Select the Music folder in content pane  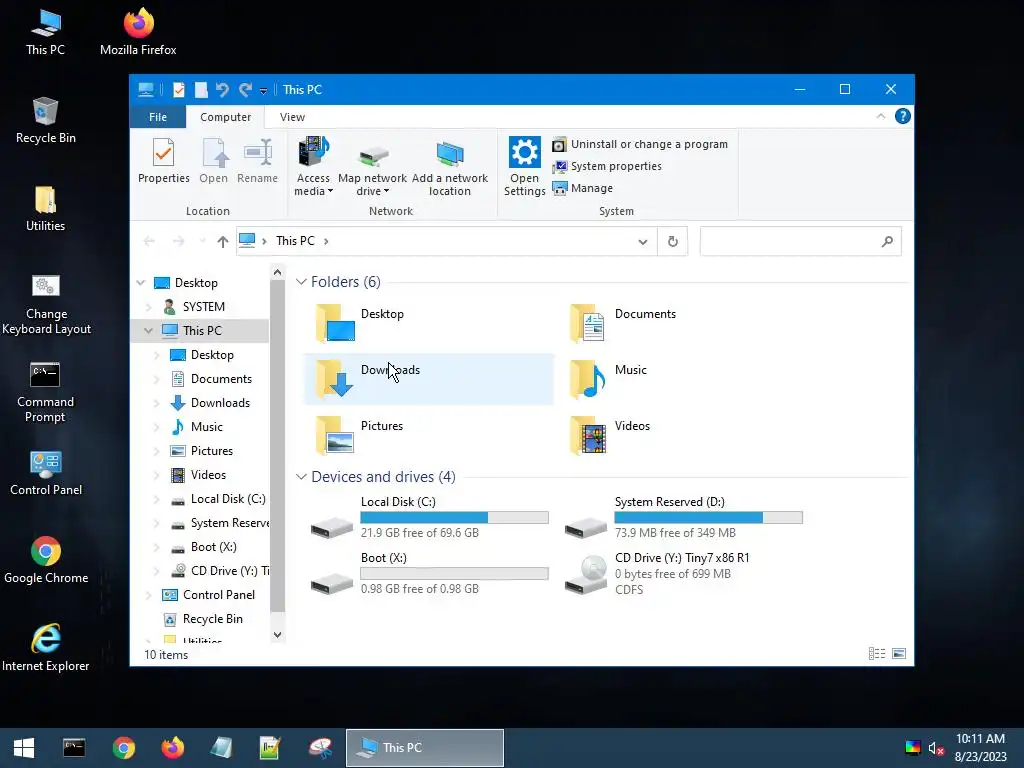tap(682, 379)
